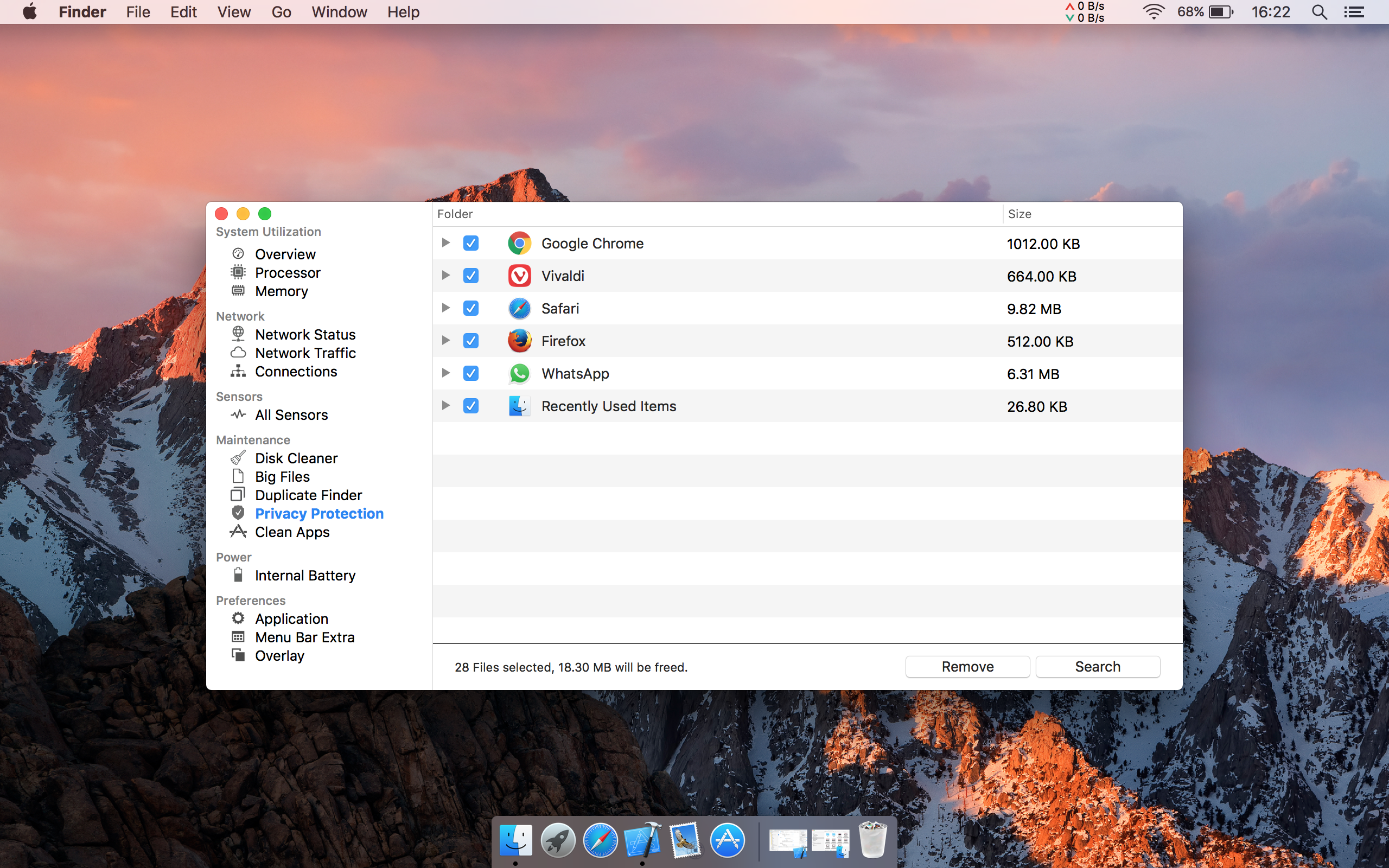This screenshot has width=1389, height=868.
Task: Select the Processor chip icon
Action: click(238, 272)
